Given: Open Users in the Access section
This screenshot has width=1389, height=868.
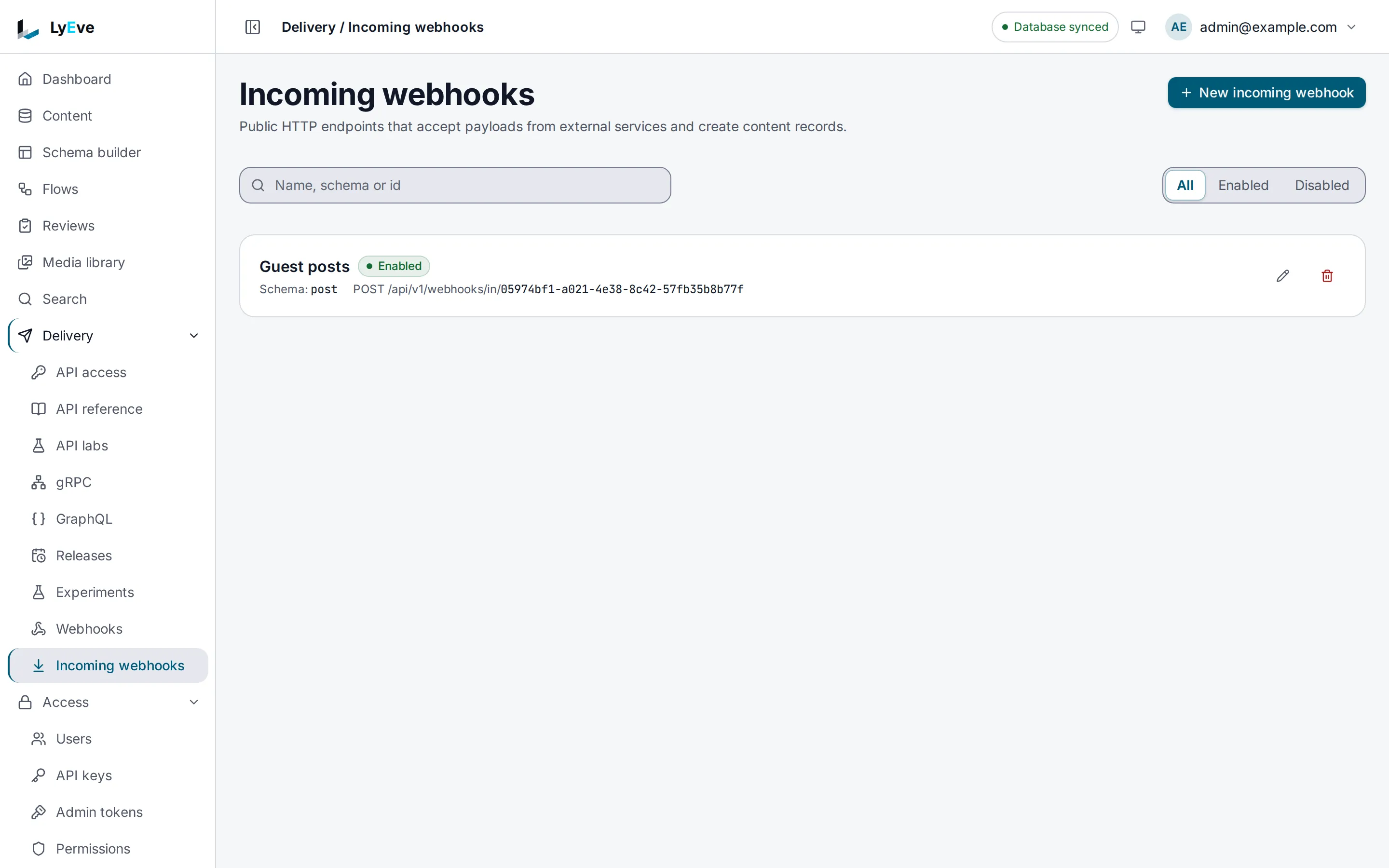Looking at the screenshot, I should click(x=108, y=739).
